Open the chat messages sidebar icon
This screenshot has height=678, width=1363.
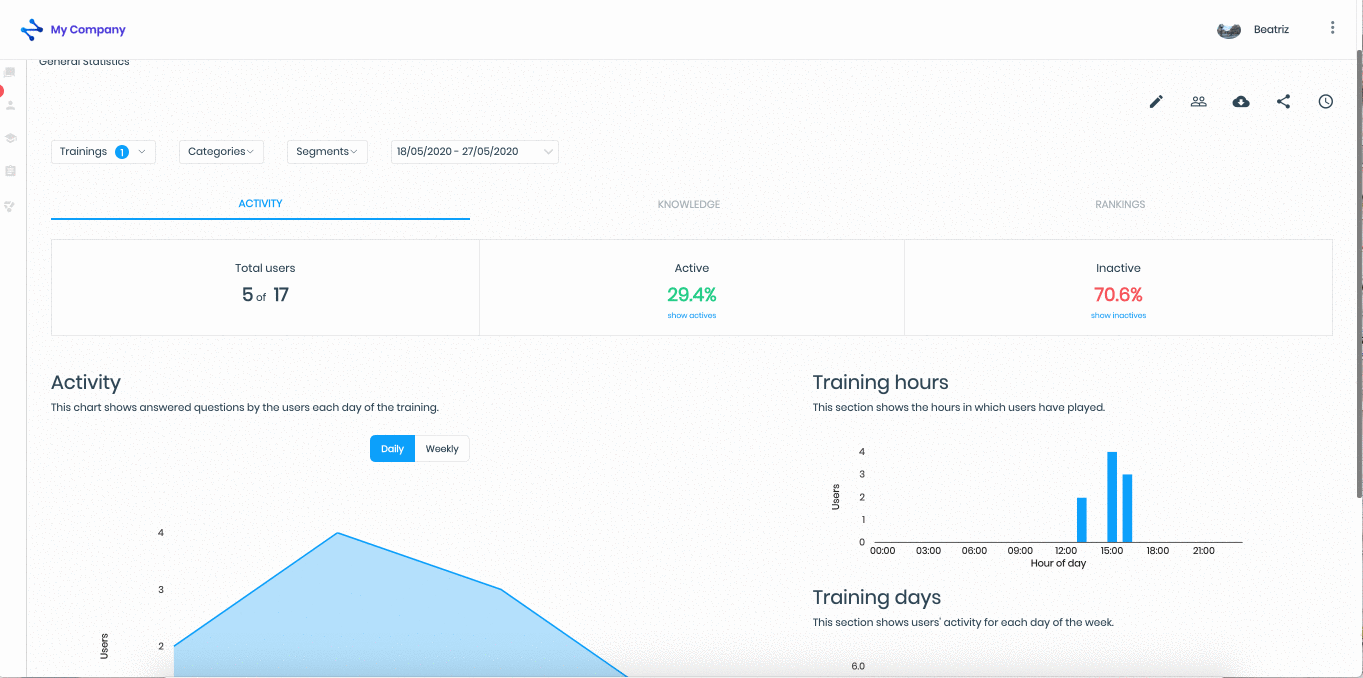10,73
